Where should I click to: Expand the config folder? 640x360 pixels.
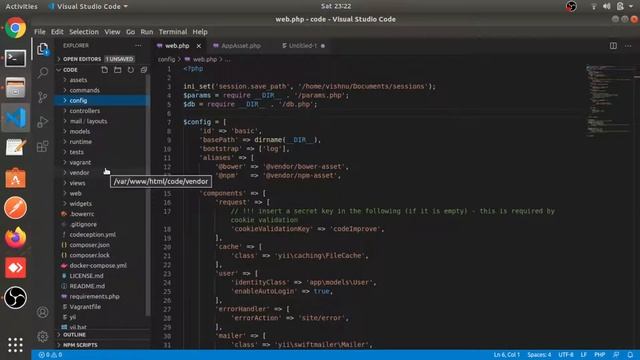(x=78, y=100)
